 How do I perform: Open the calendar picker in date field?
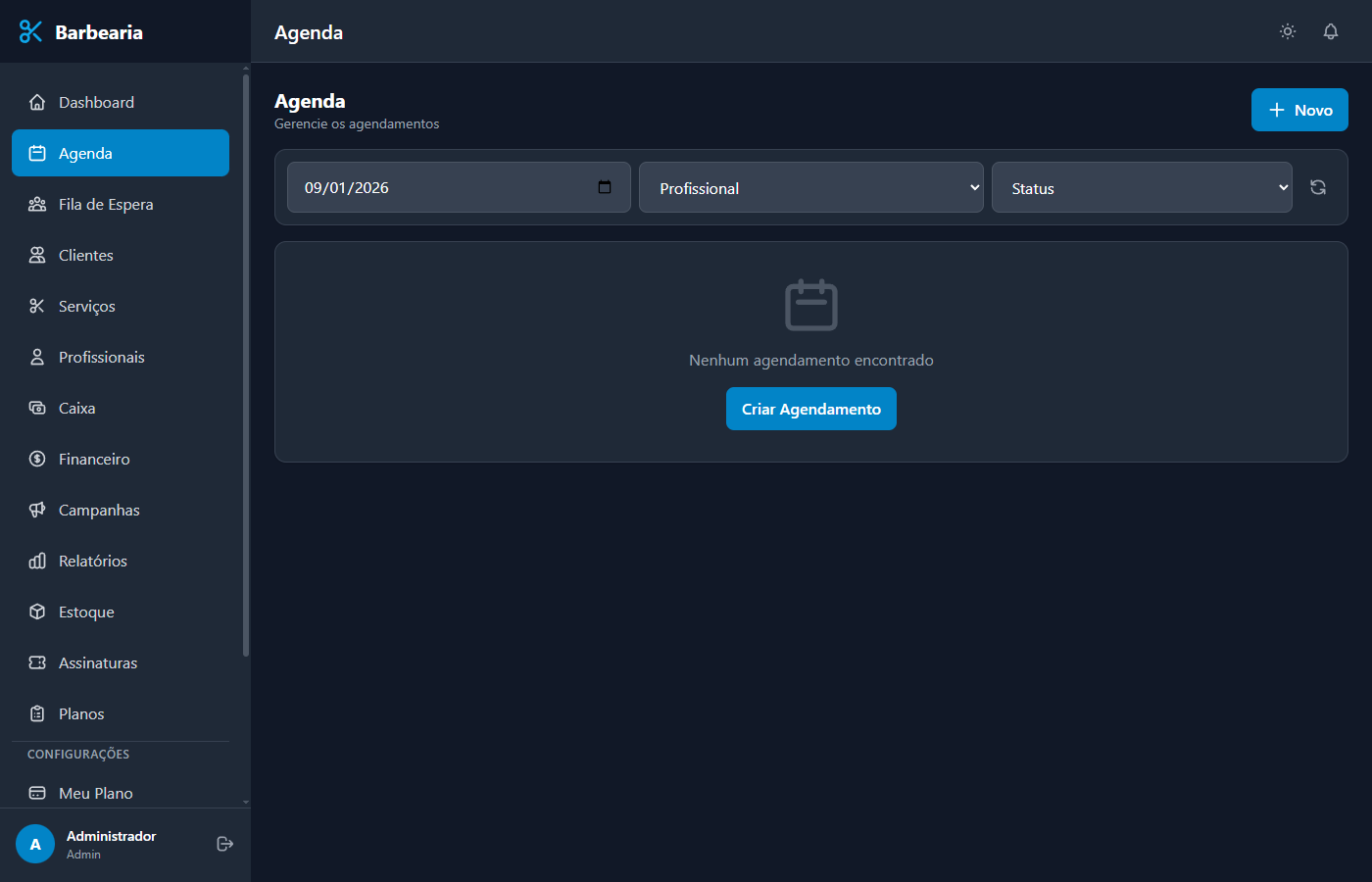(x=605, y=187)
